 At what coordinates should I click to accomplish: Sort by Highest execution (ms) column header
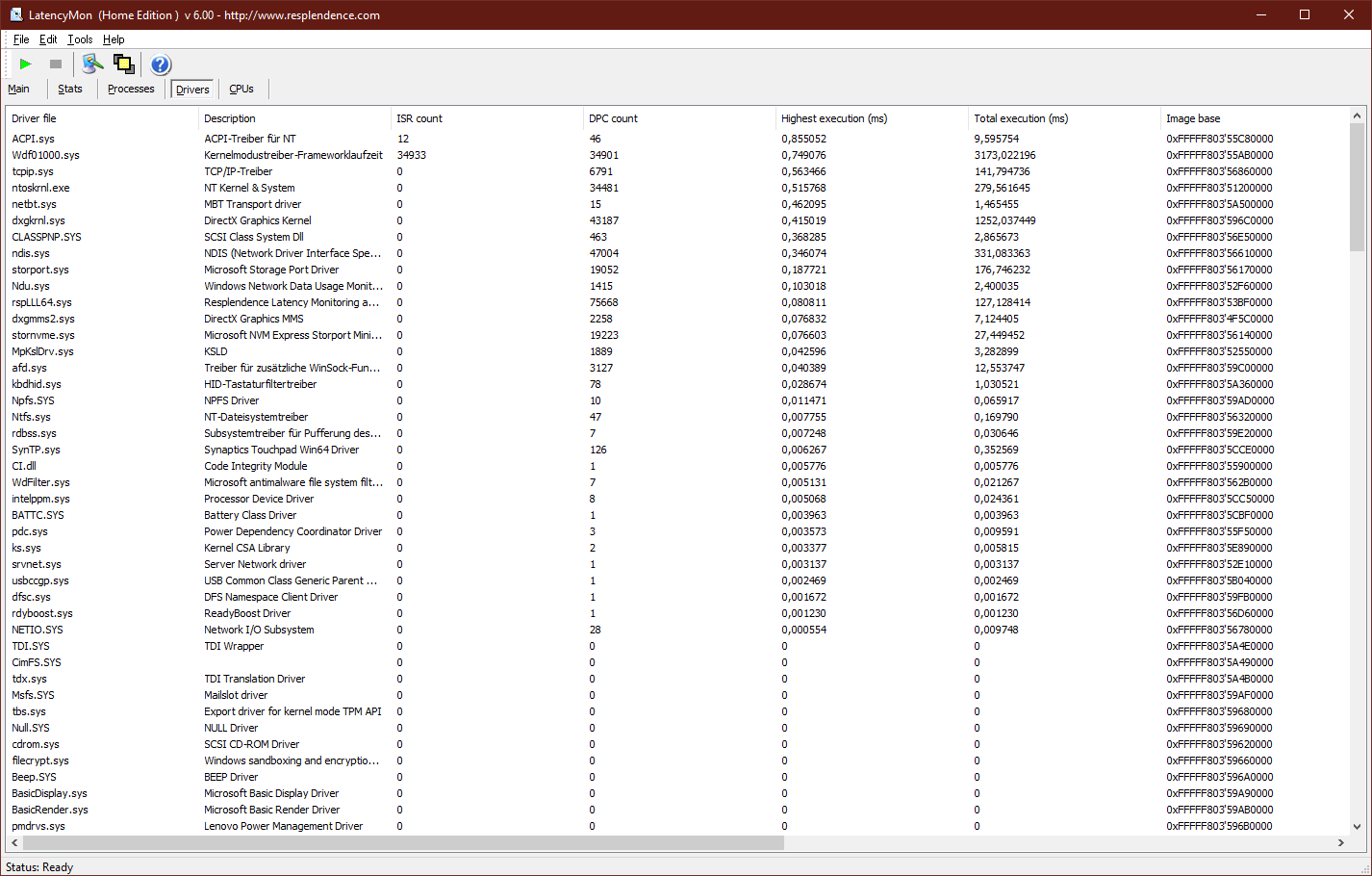tap(872, 118)
